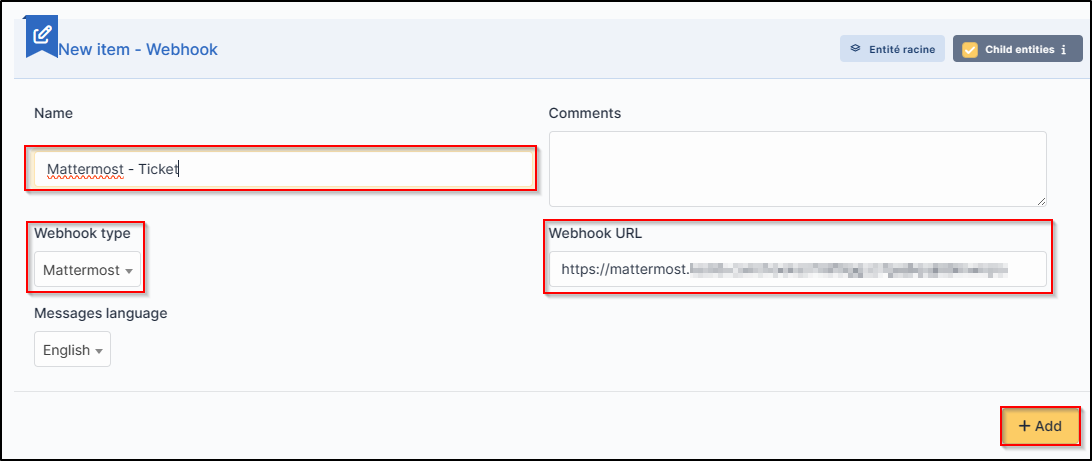Click the pencil edit bookmark icon
Screen dimensions: 1092x461
41,37
